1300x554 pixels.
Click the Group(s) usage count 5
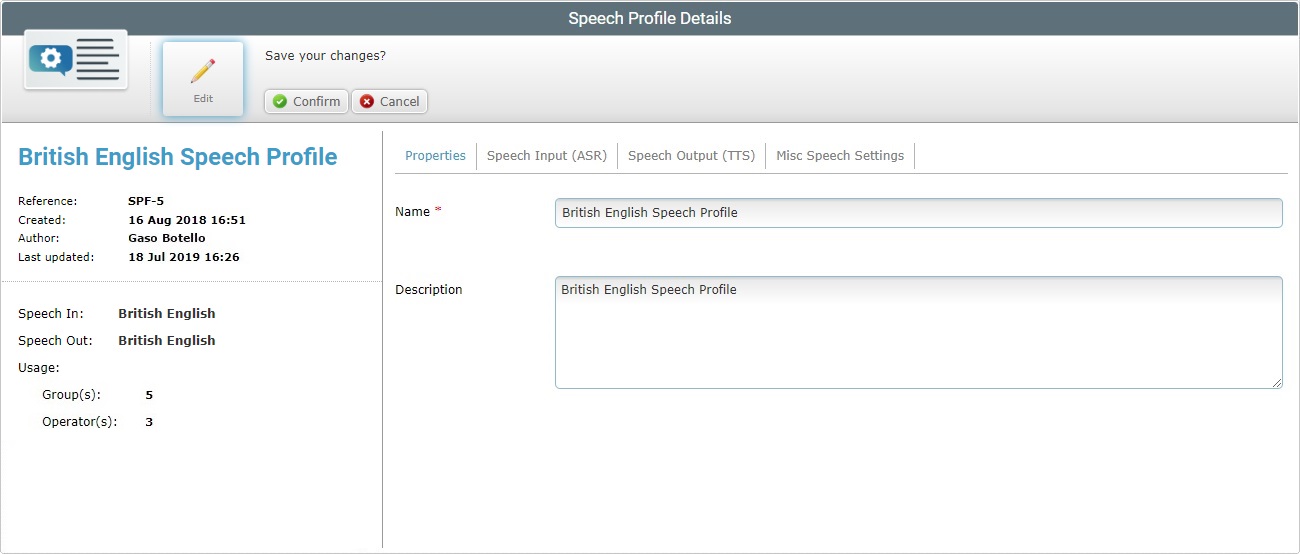149,395
